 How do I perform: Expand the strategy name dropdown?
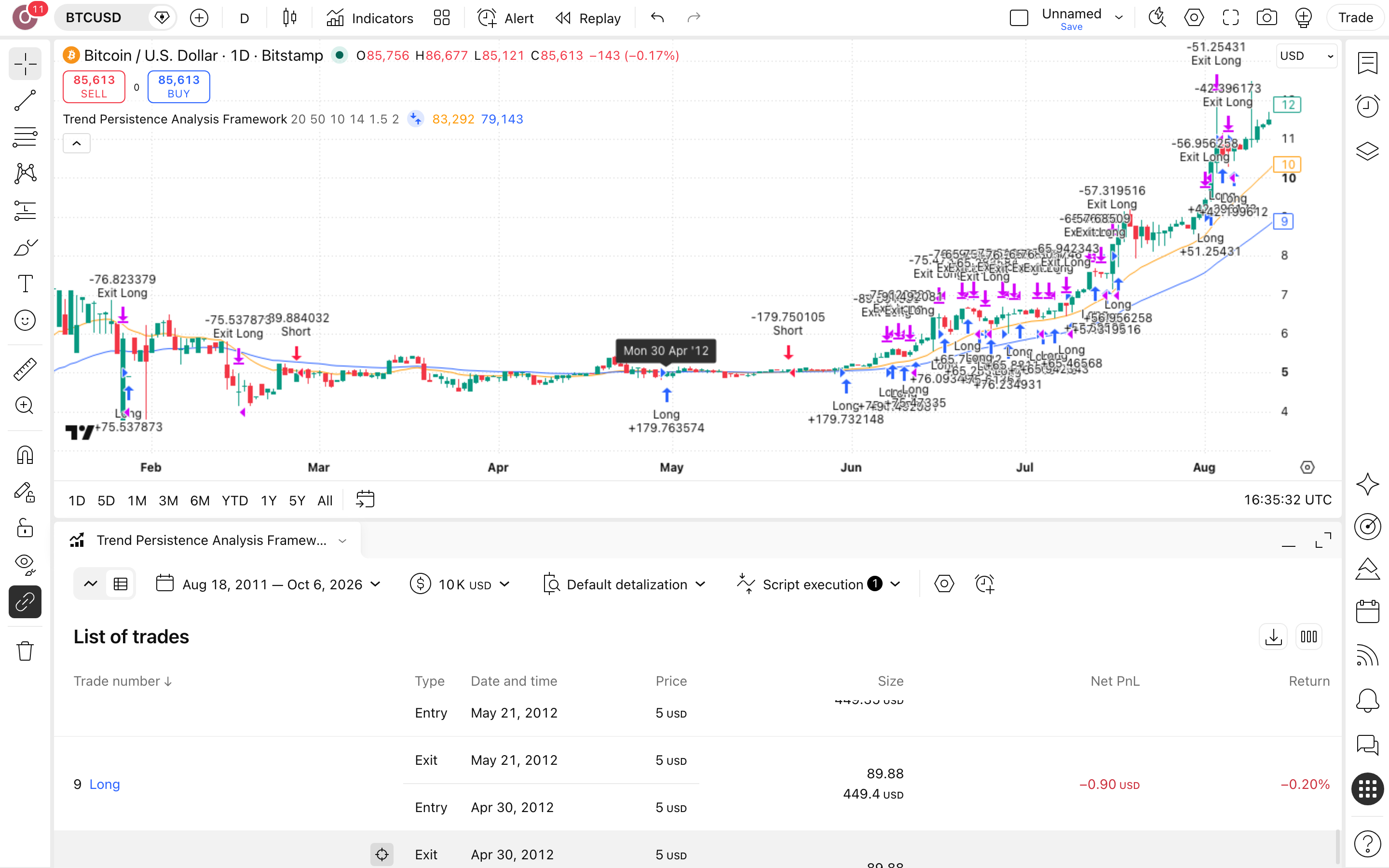tap(342, 541)
